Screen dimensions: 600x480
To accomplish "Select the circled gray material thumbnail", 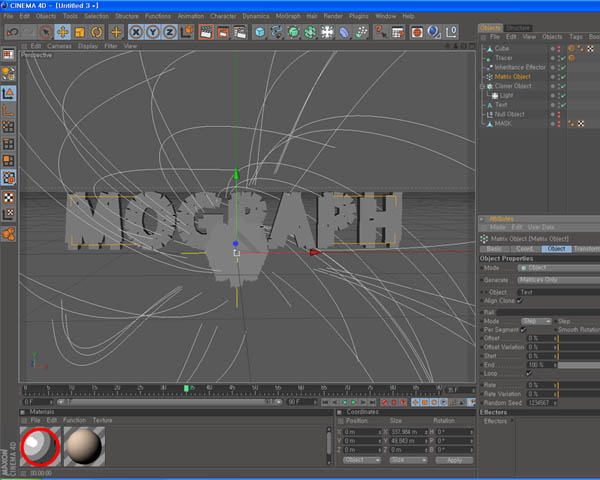I will (x=40, y=446).
